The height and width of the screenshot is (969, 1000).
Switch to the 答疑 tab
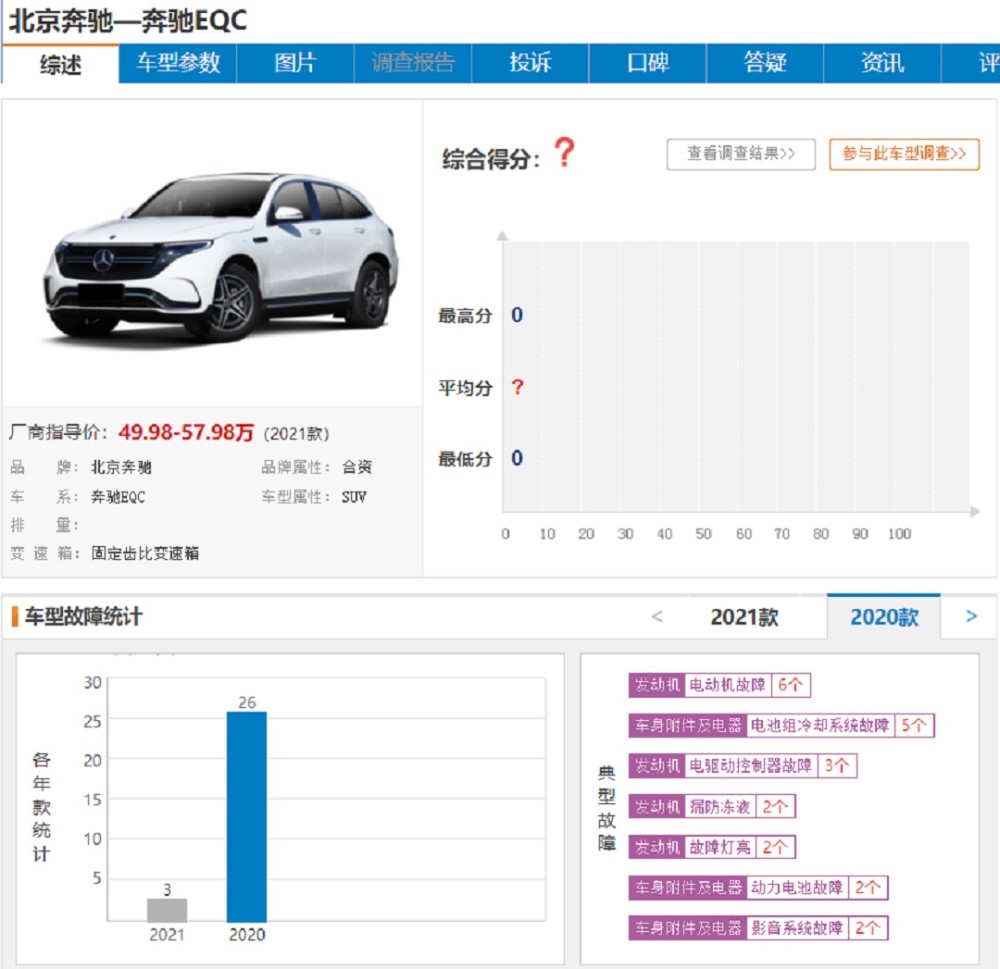point(765,63)
